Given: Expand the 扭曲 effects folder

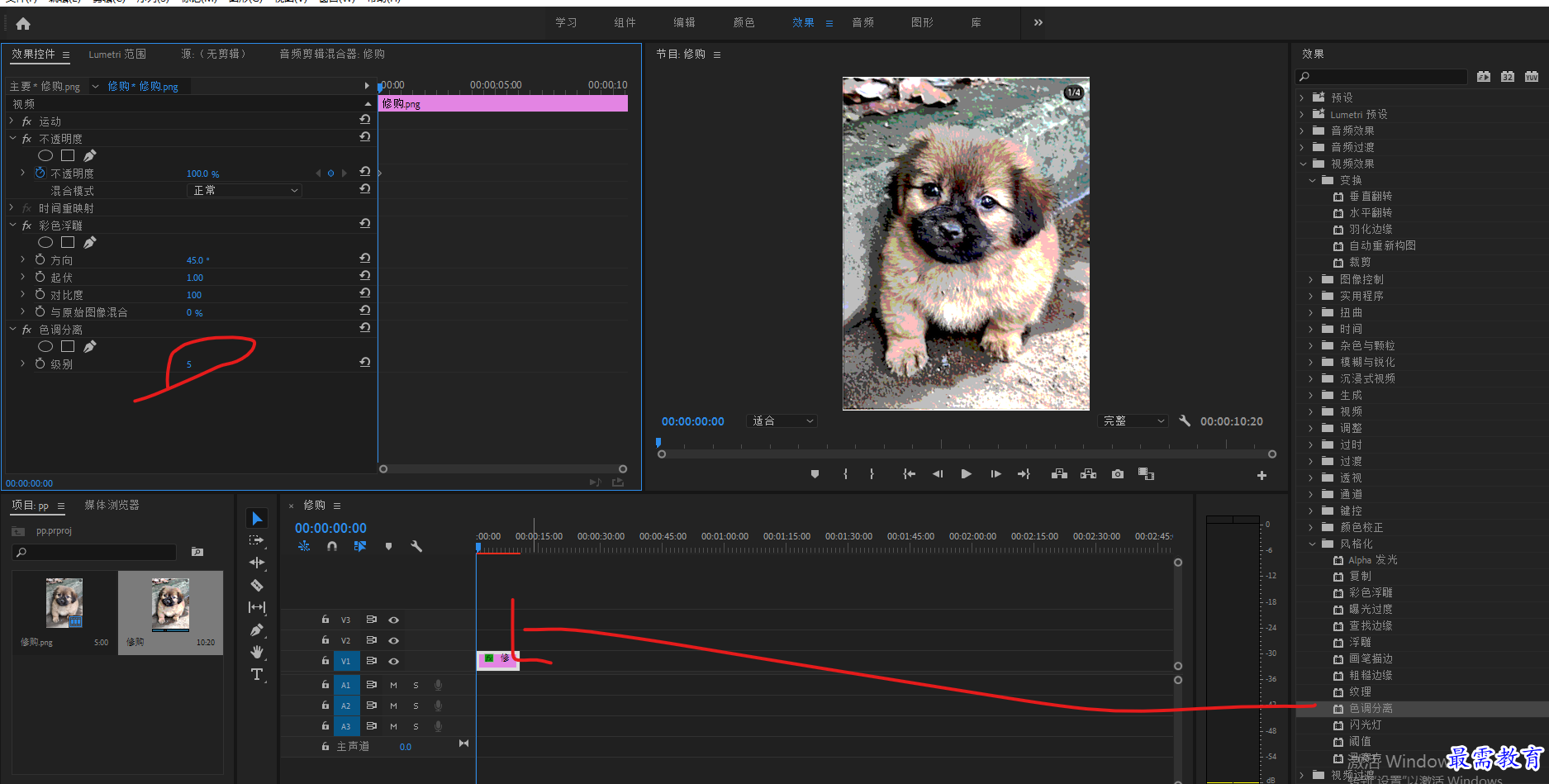Looking at the screenshot, I should click(x=1311, y=312).
